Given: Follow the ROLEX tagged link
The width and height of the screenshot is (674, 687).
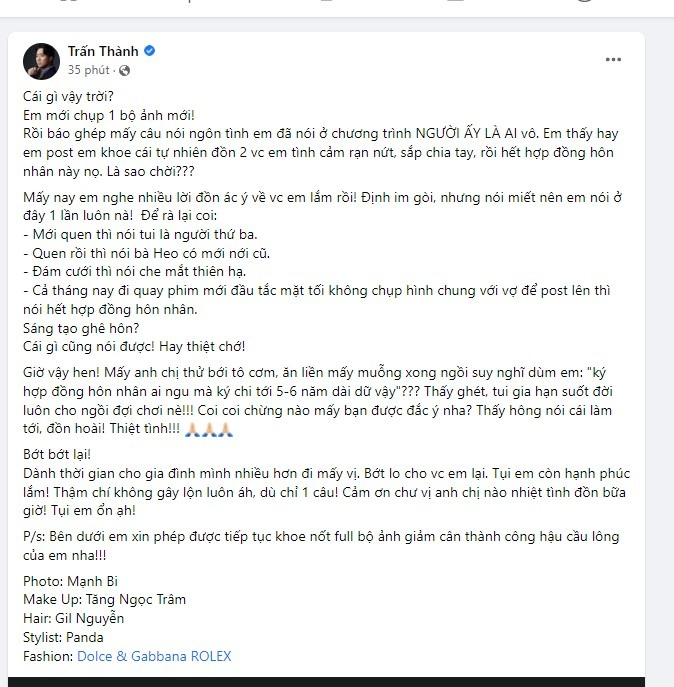Looking at the screenshot, I should (211, 656).
